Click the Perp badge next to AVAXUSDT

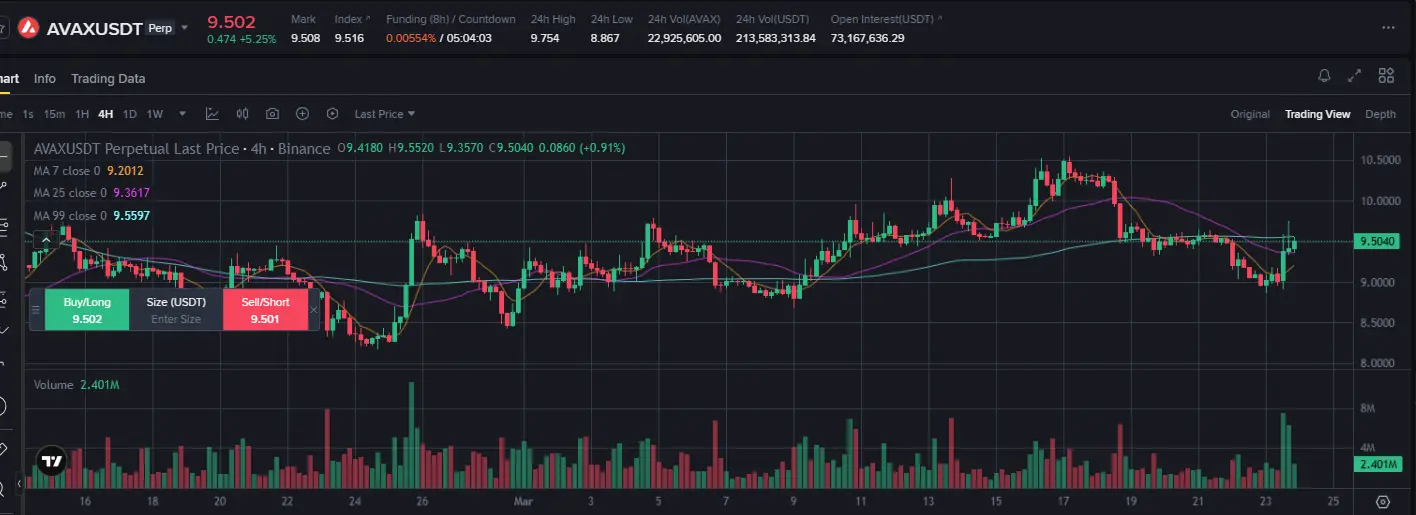[160, 28]
